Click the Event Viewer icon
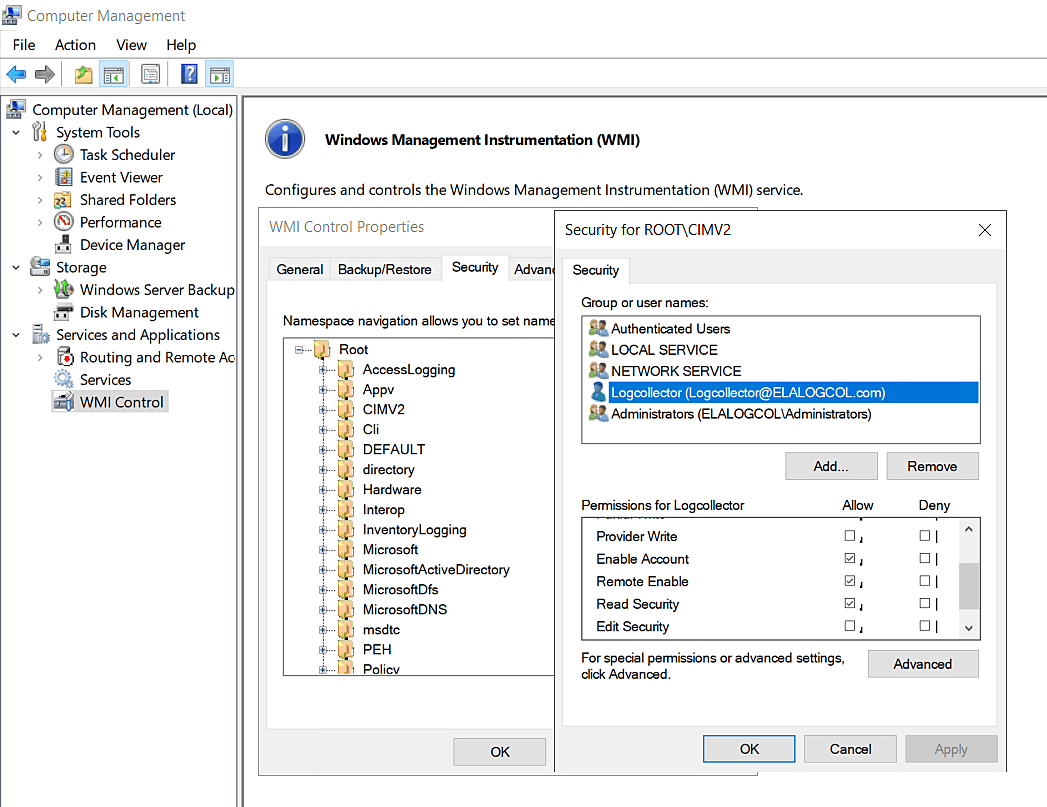Viewport: 1047px width, 807px height. point(63,178)
